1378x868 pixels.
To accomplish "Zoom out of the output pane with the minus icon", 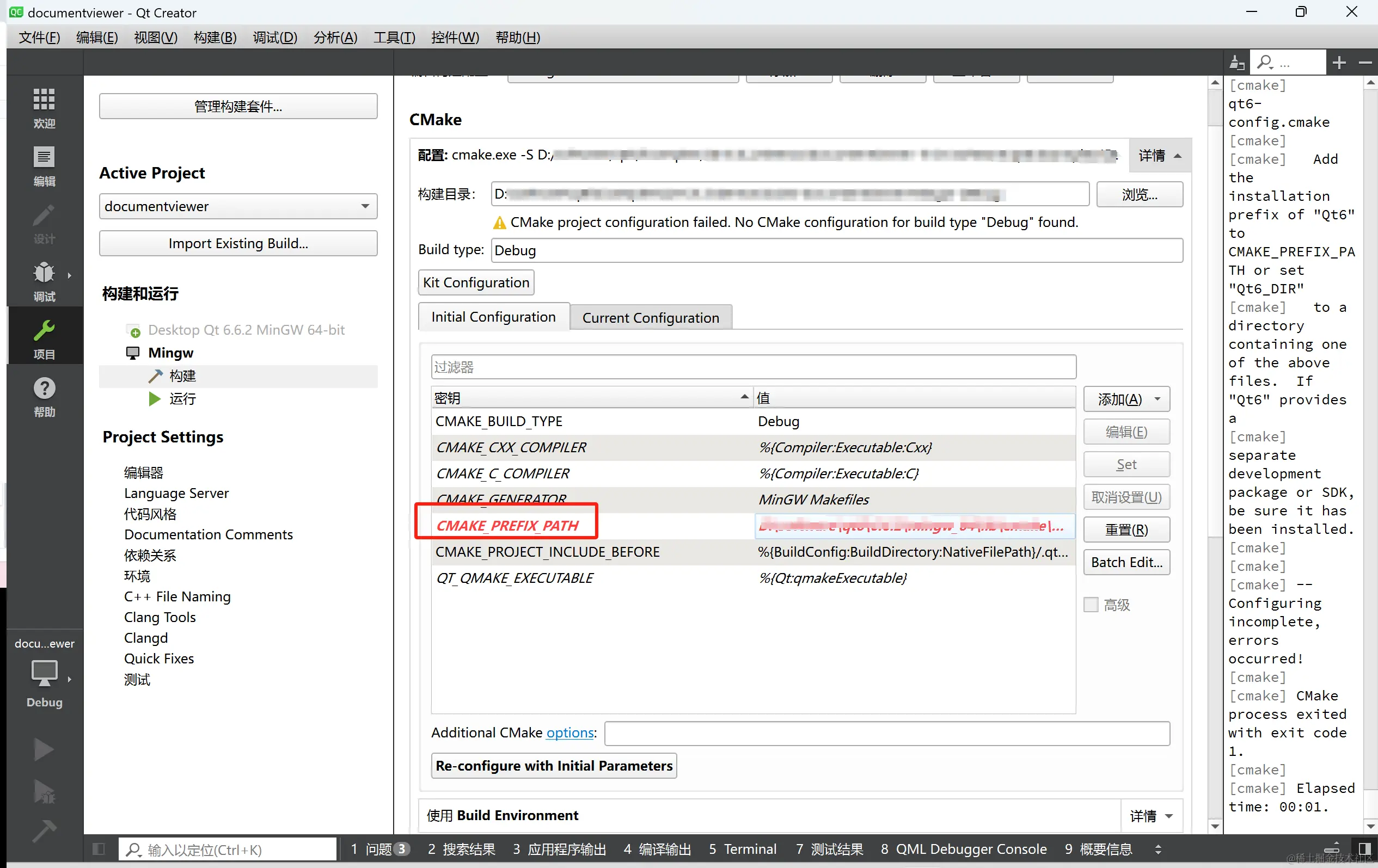I will [1365, 63].
